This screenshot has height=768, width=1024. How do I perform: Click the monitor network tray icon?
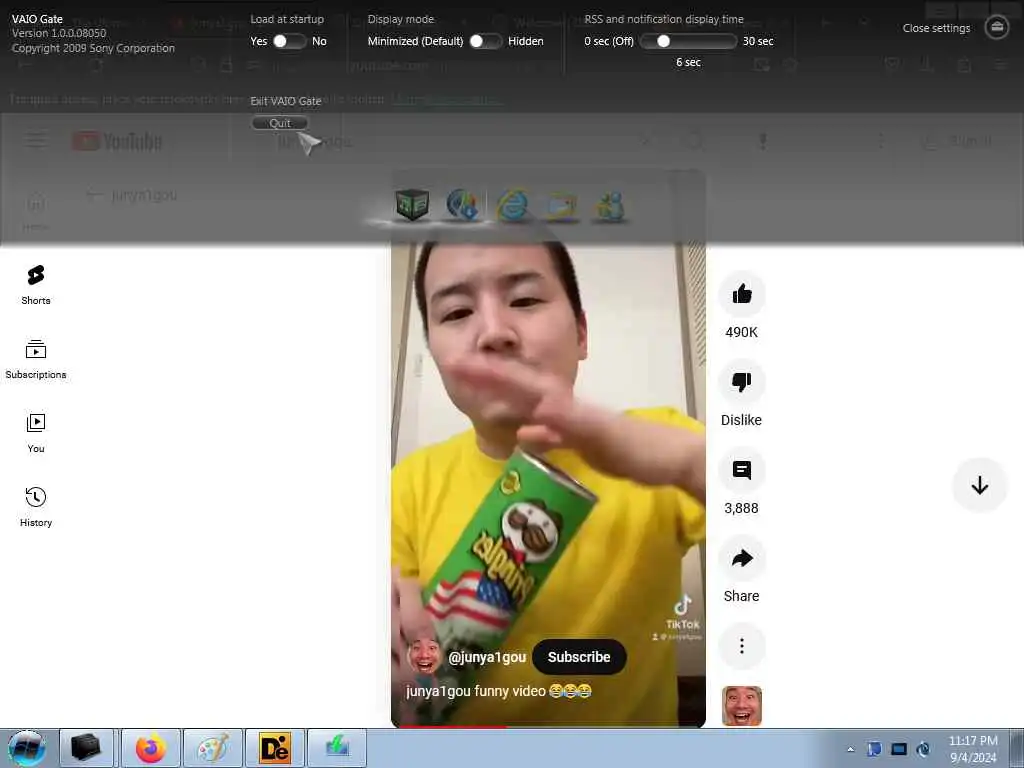pyautogui.click(x=899, y=749)
